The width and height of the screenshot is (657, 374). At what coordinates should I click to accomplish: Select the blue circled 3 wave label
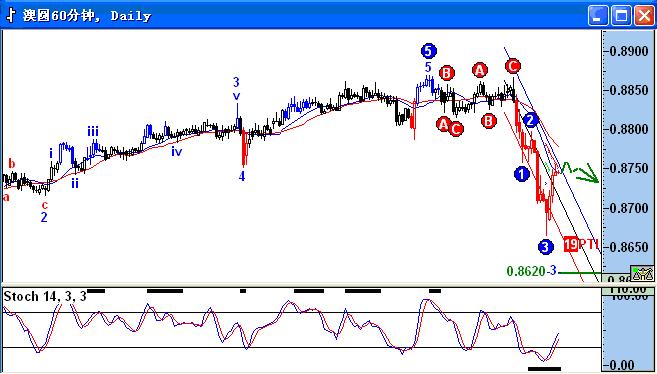pos(545,247)
